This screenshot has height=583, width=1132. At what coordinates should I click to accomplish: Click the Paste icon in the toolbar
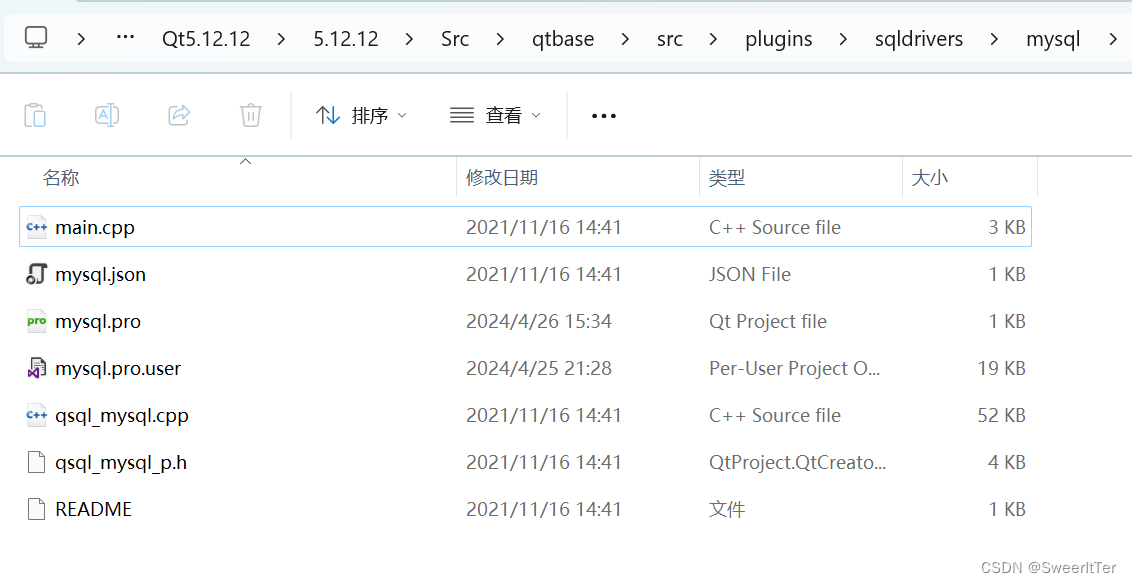point(35,115)
